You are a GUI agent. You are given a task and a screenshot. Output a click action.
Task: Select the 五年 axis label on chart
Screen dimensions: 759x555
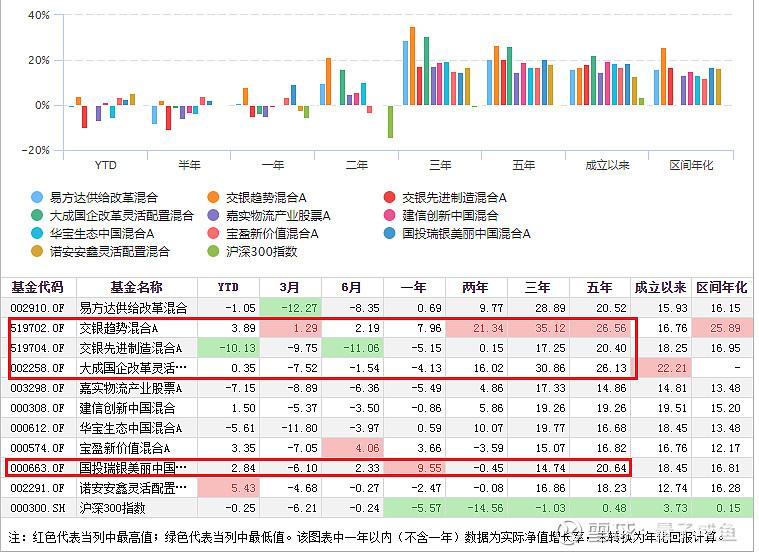click(x=524, y=165)
